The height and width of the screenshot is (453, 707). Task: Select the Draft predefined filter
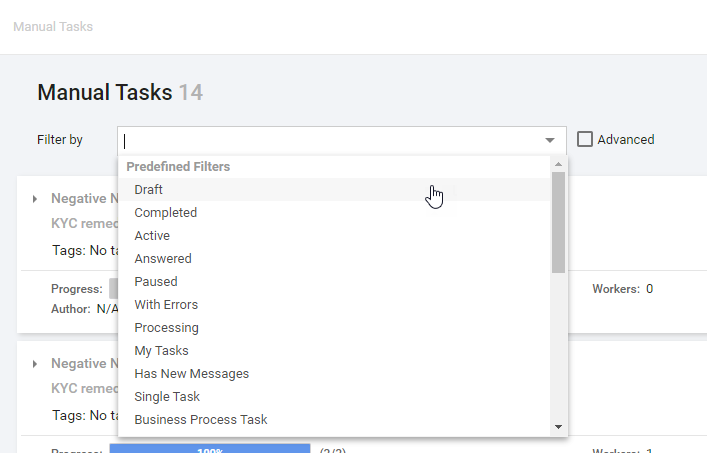tap(334, 190)
